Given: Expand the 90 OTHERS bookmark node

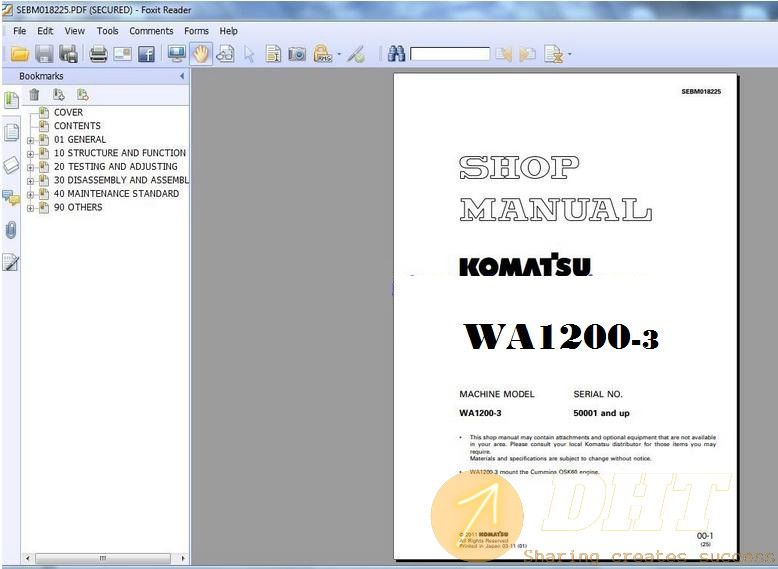Looking at the screenshot, I should 30,208.
